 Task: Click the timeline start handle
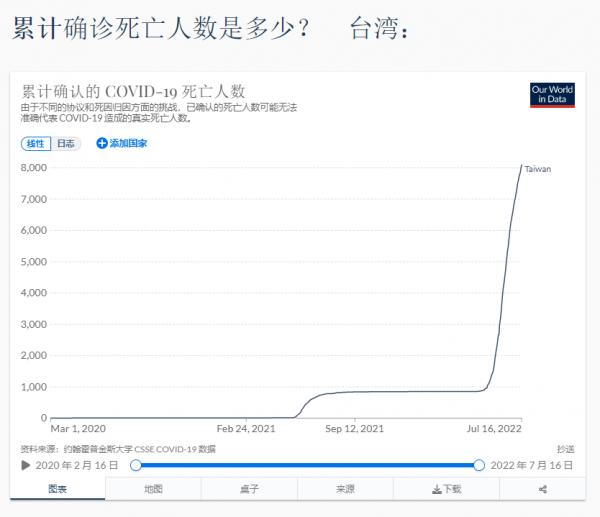(x=135, y=465)
